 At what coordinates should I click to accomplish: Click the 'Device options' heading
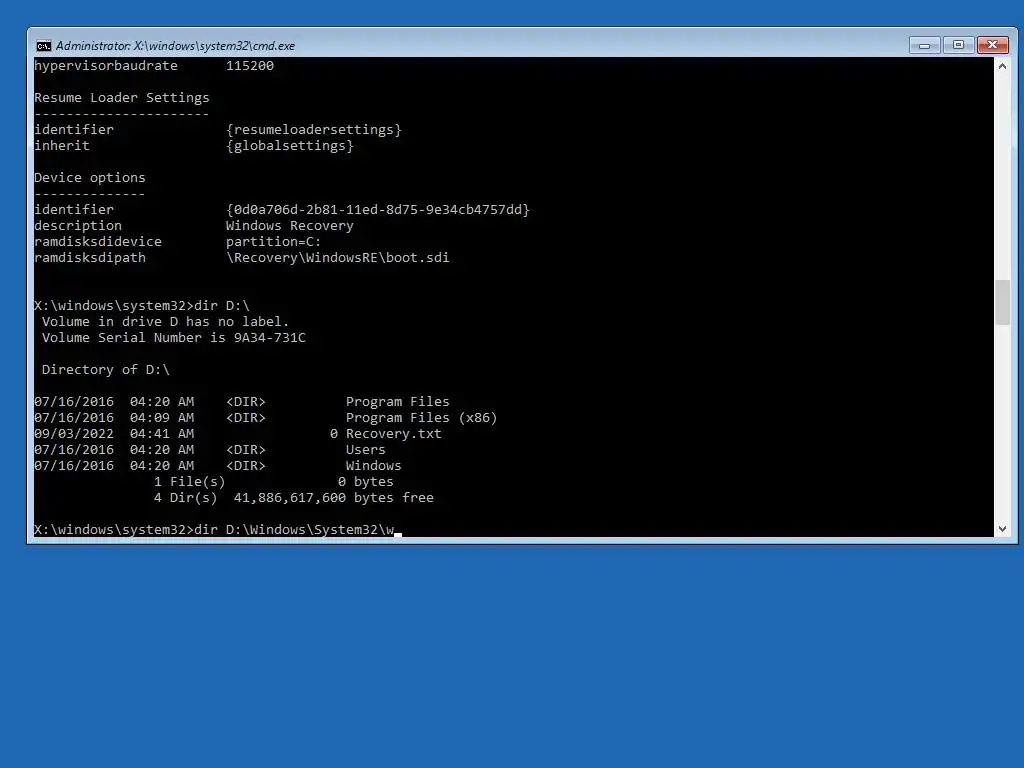tap(89, 178)
